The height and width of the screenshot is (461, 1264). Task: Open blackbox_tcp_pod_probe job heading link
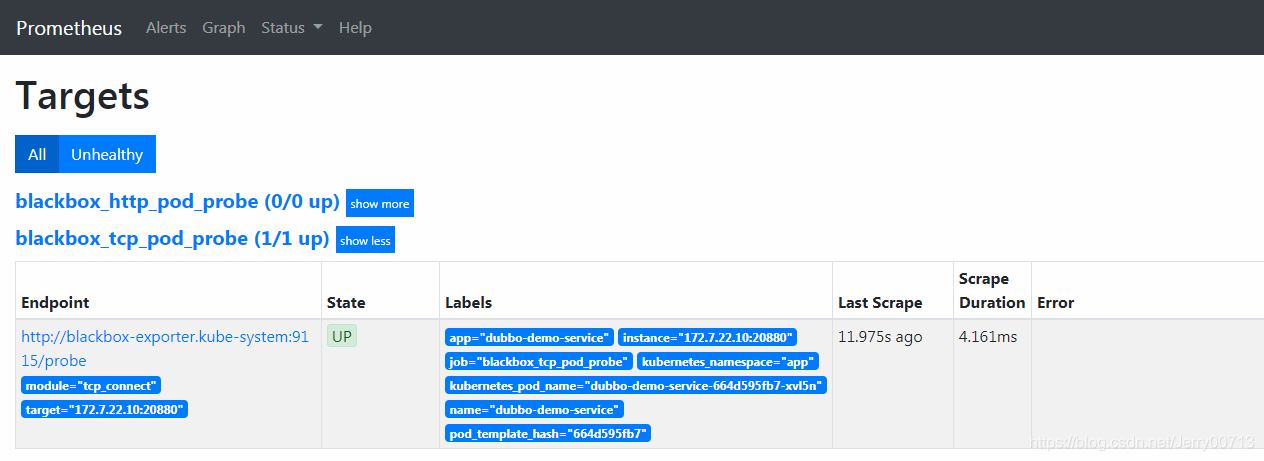(x=172, y=239)
